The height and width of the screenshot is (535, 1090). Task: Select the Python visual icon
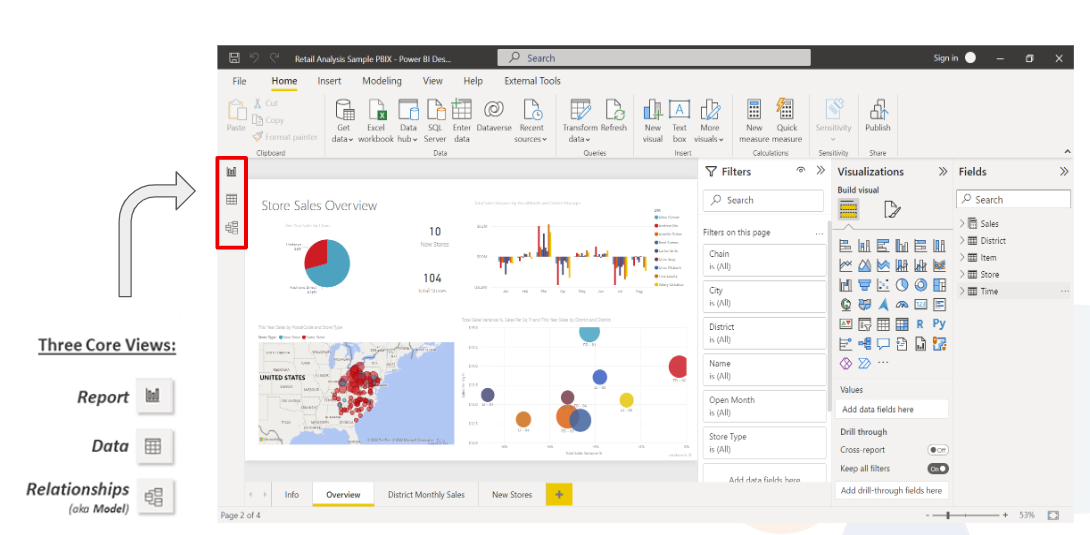939,323
